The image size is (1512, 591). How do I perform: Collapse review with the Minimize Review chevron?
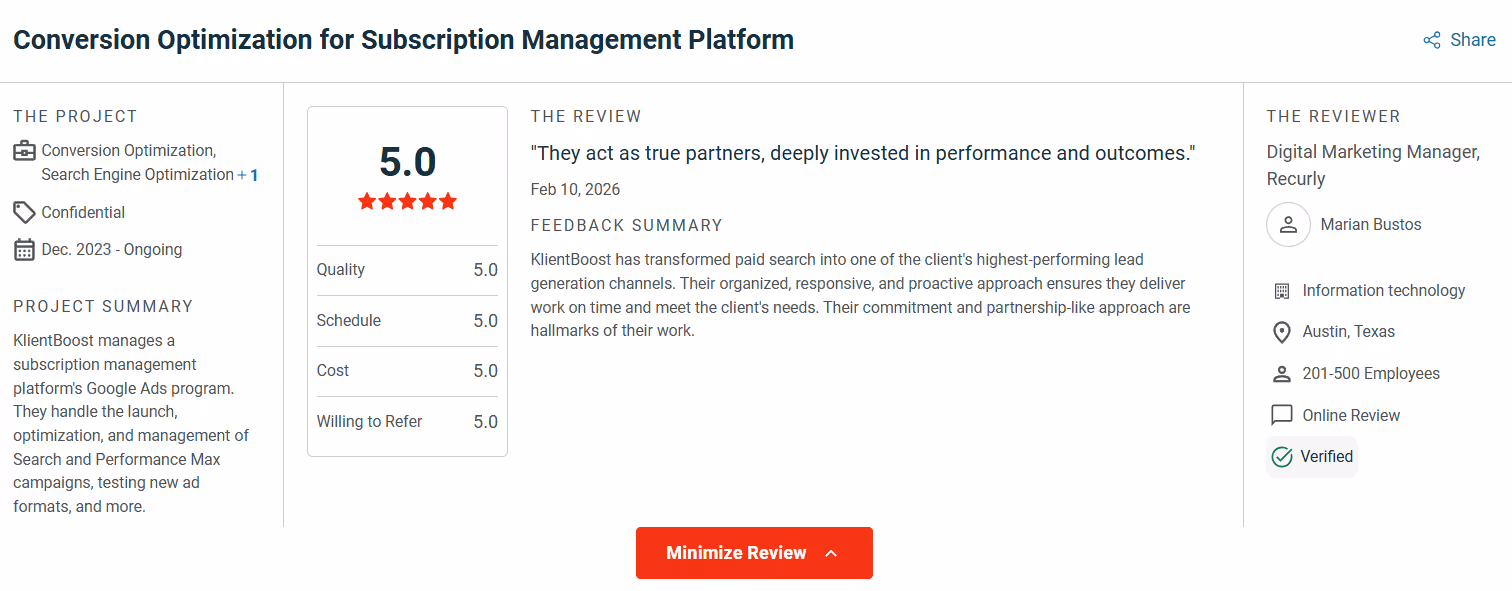pos(831,553)
